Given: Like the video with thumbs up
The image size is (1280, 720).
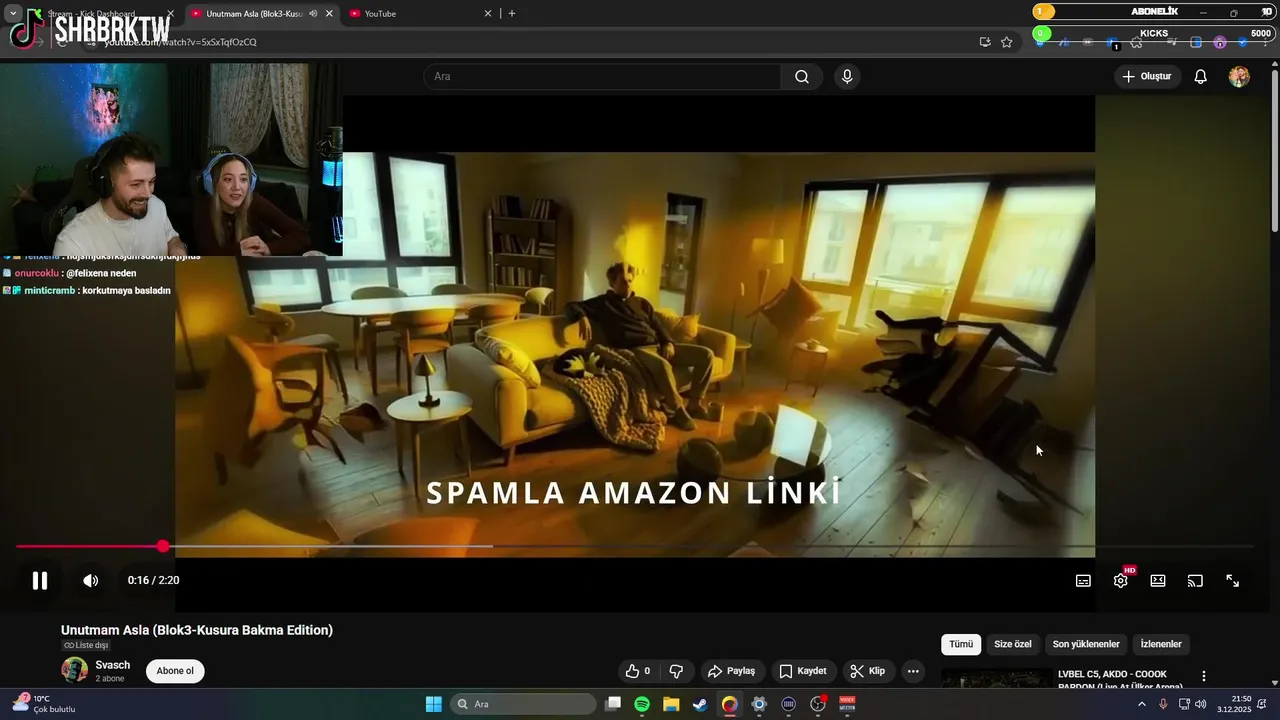Looking at the screenshot, I should 637,671.
